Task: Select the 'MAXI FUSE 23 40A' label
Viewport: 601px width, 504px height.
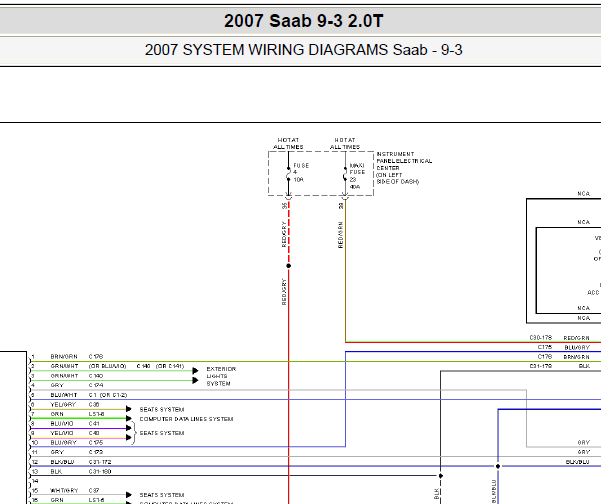Action: point(357,176)
